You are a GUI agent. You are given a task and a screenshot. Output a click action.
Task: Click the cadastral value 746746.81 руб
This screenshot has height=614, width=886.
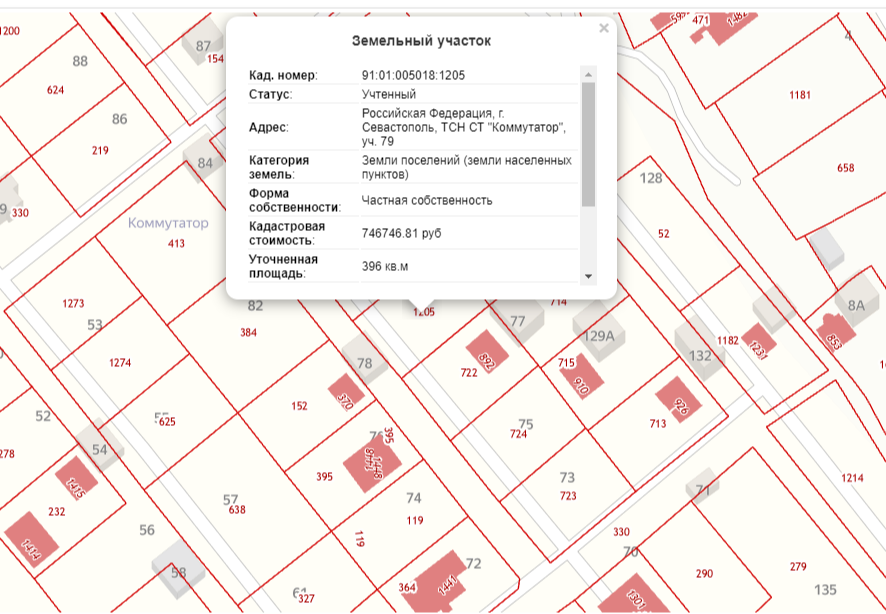point(401,233)
